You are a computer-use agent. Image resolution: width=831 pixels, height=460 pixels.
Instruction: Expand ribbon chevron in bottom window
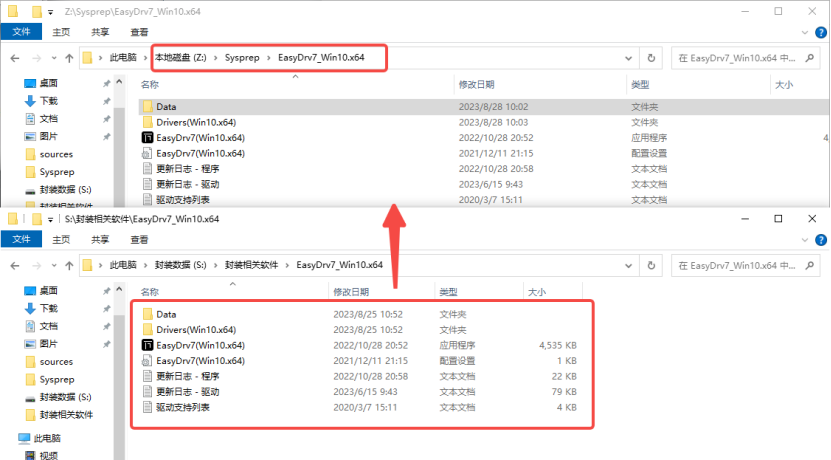pos(805,240)
